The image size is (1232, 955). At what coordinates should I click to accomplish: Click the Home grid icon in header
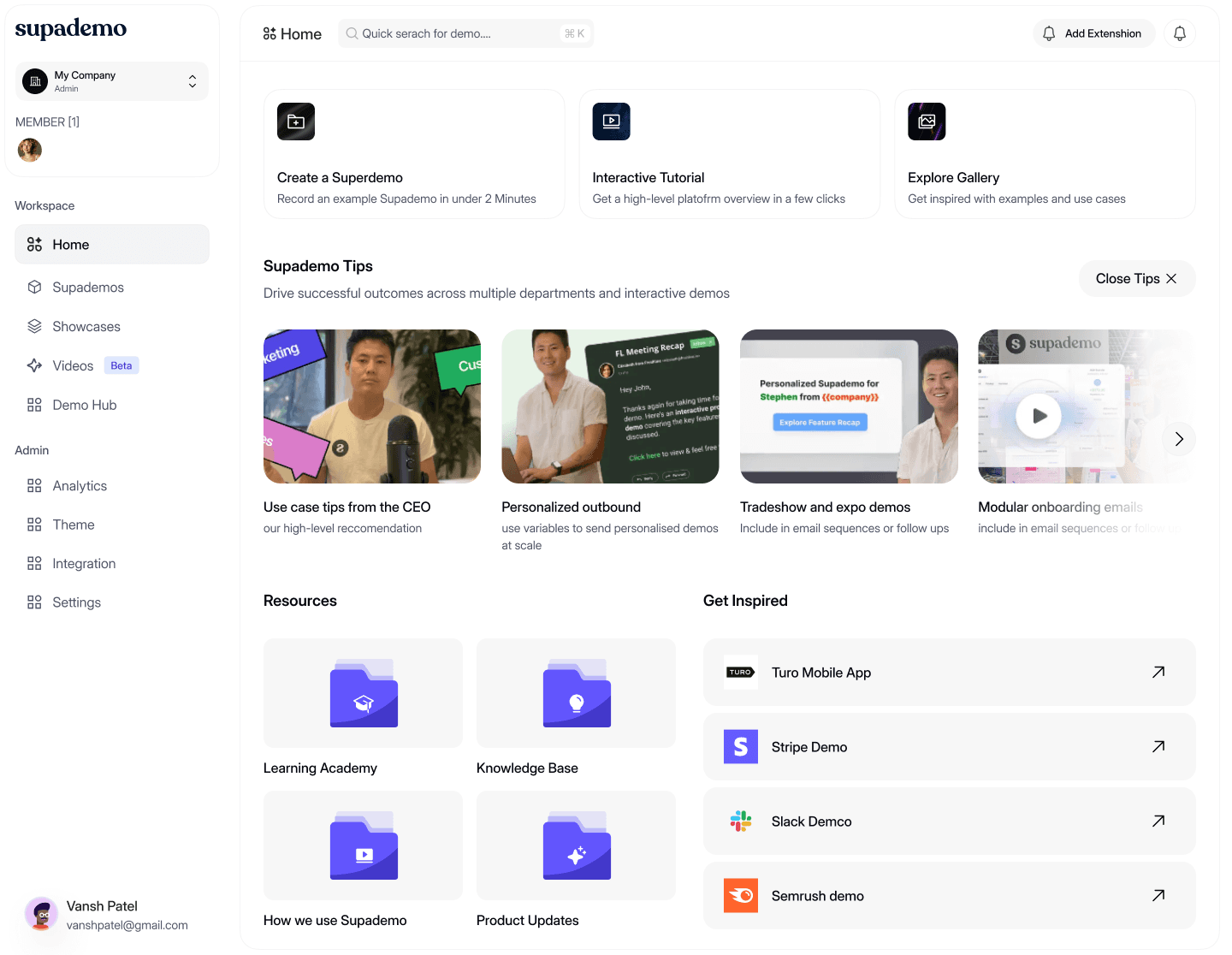[269, 34]
